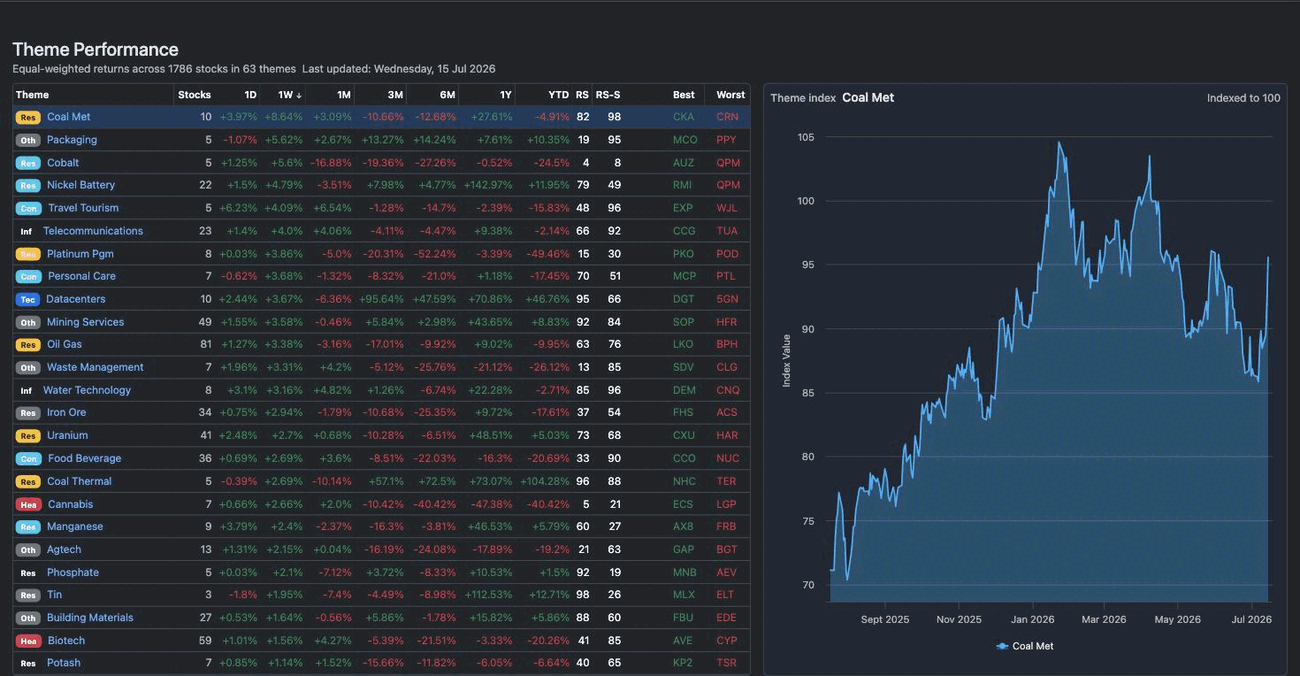This screenshot has height=676, width=1300.
Task: Open the Uranium theme row
Action: (381, 435)
